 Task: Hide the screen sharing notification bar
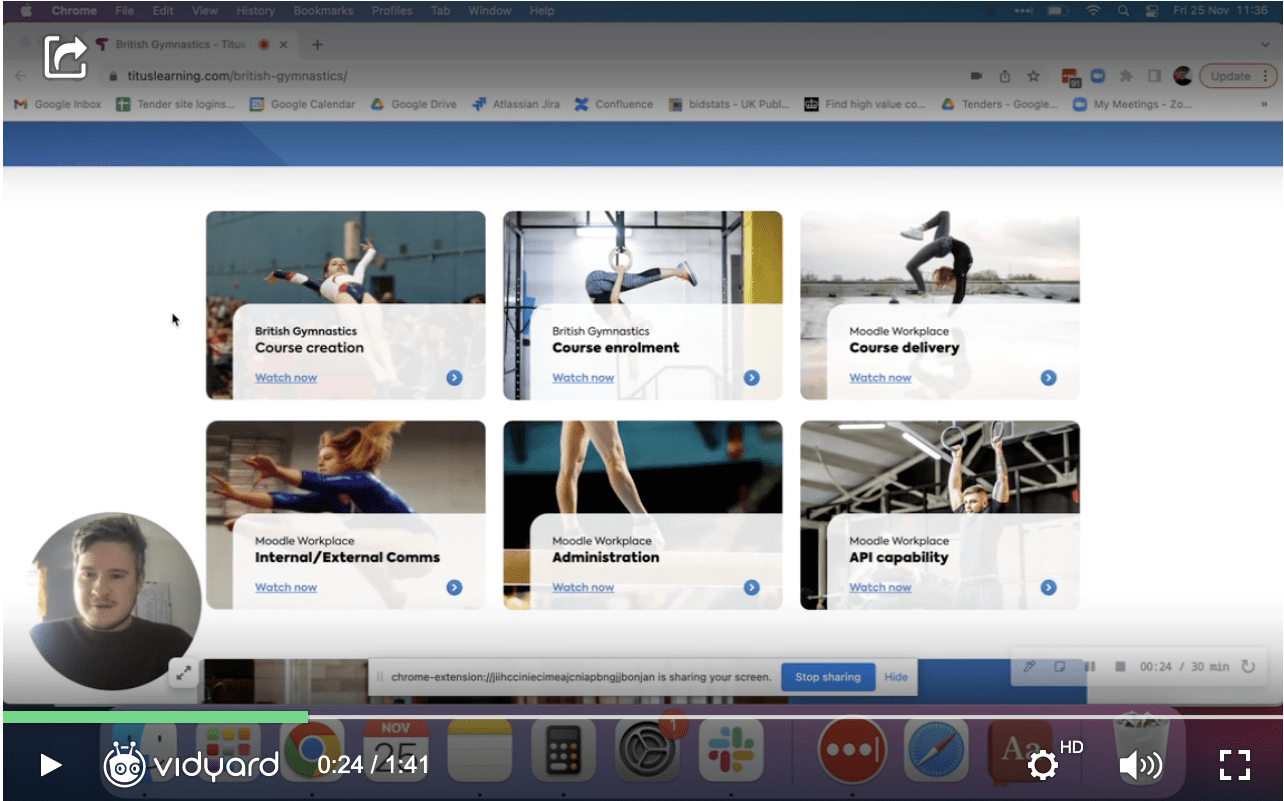coord(896,677)
